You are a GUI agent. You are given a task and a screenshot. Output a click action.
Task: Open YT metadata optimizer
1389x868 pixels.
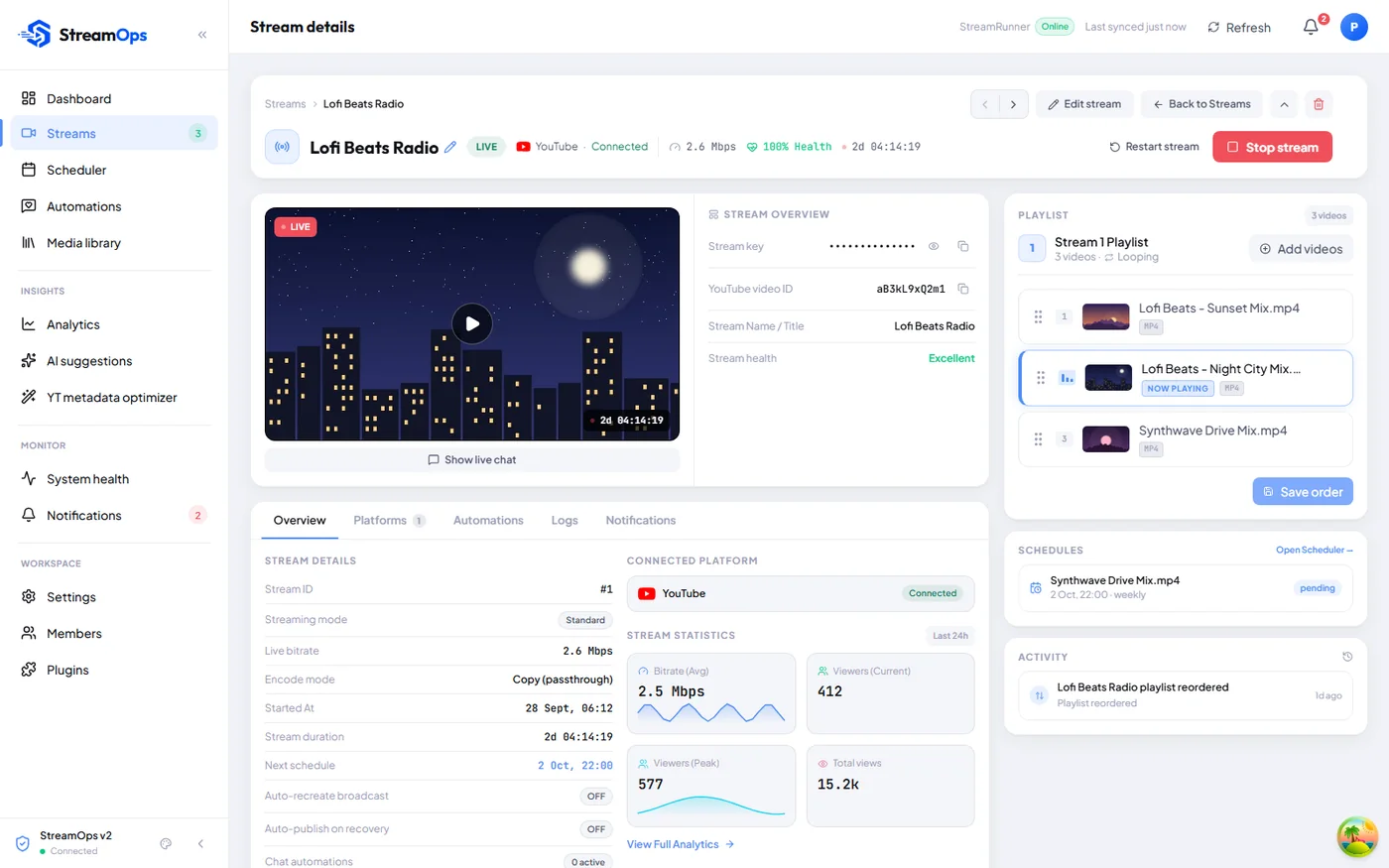[114, 397]
